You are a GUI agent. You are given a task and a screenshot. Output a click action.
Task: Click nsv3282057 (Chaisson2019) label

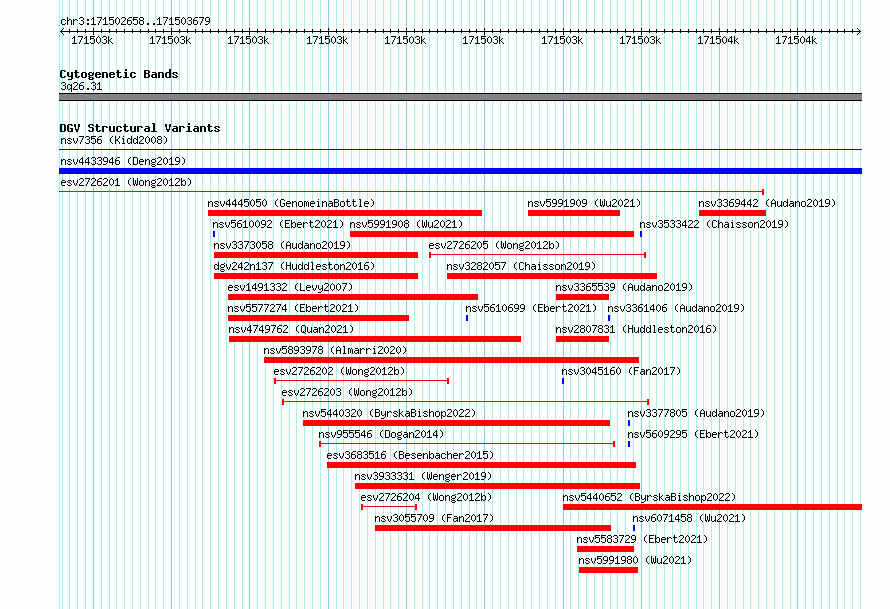coord(521,266)
